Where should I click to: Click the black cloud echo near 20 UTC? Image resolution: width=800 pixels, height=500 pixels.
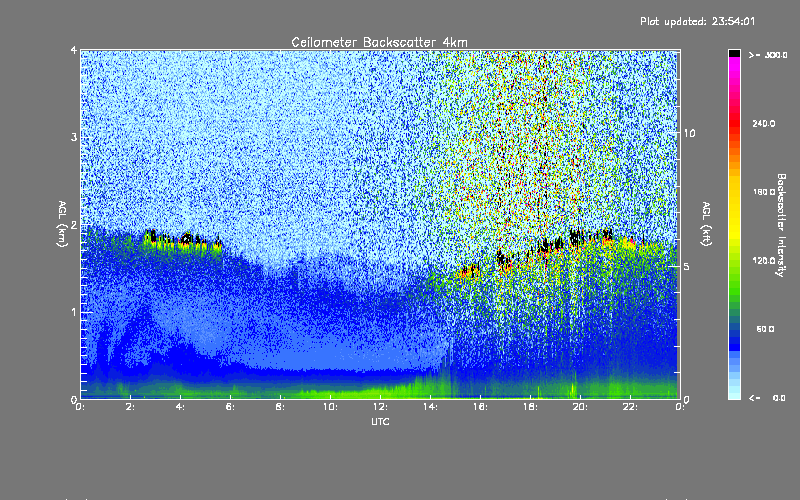(x=577, y=237)
